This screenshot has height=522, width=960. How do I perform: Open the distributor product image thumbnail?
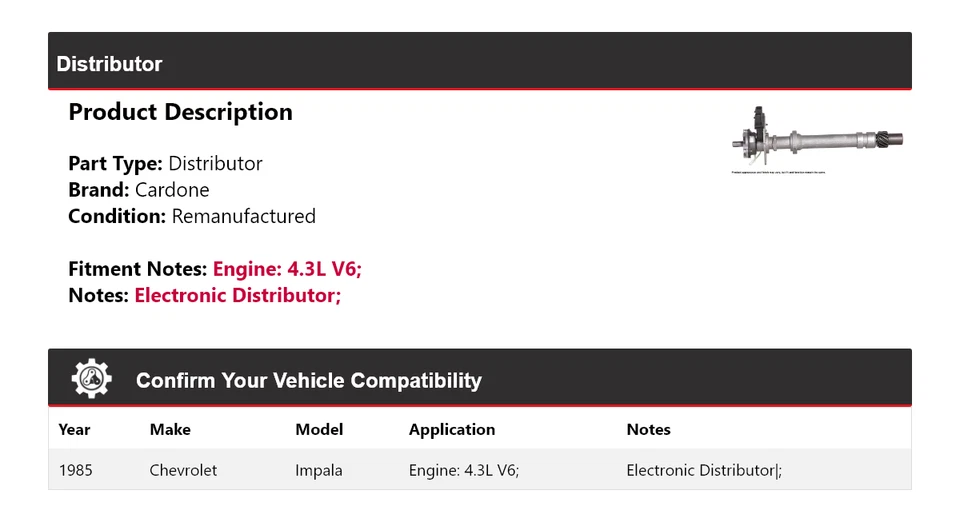click(x=817, y=140)
